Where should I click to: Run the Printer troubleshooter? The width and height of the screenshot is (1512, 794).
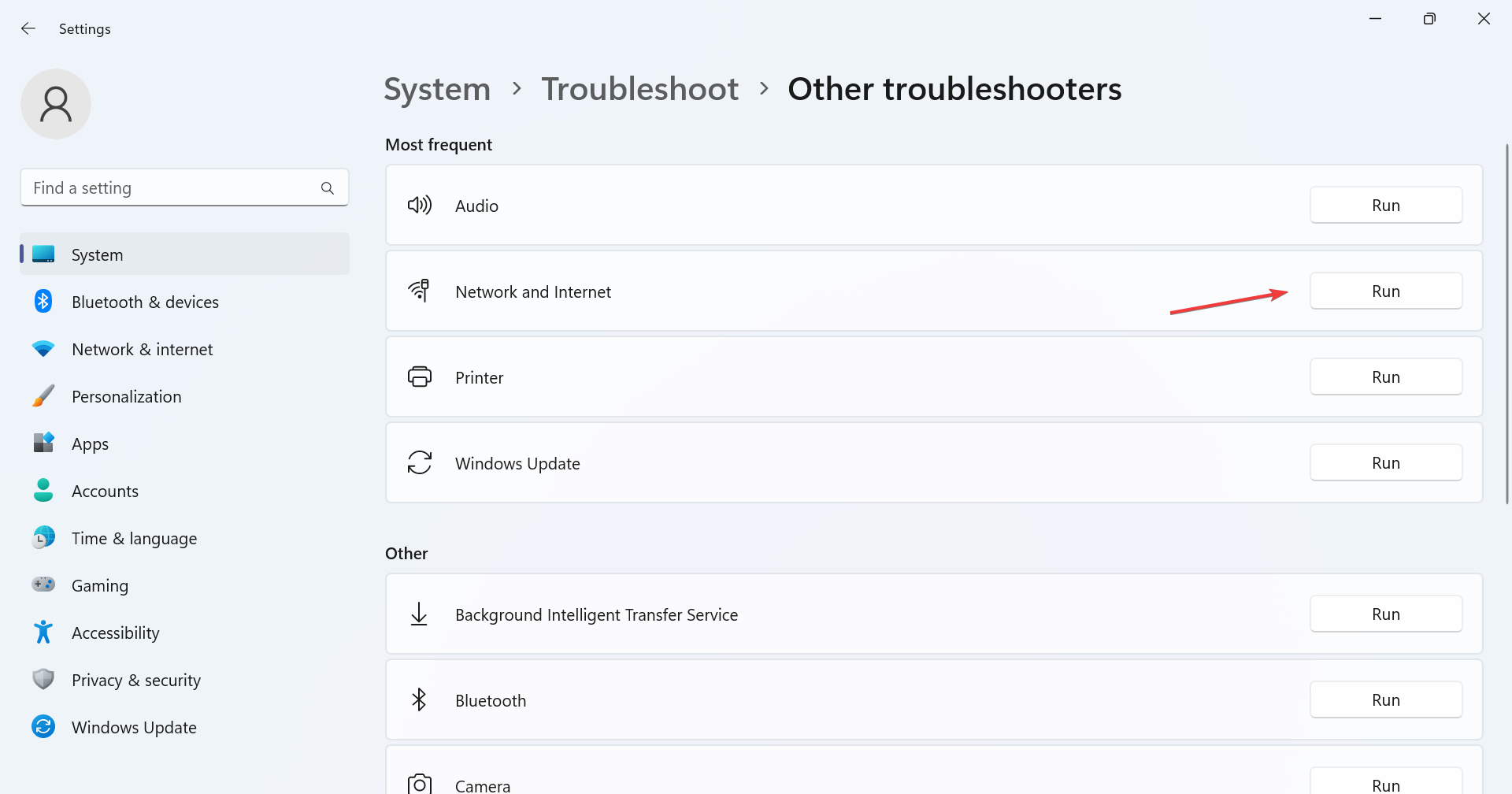tap(1386, 377)
